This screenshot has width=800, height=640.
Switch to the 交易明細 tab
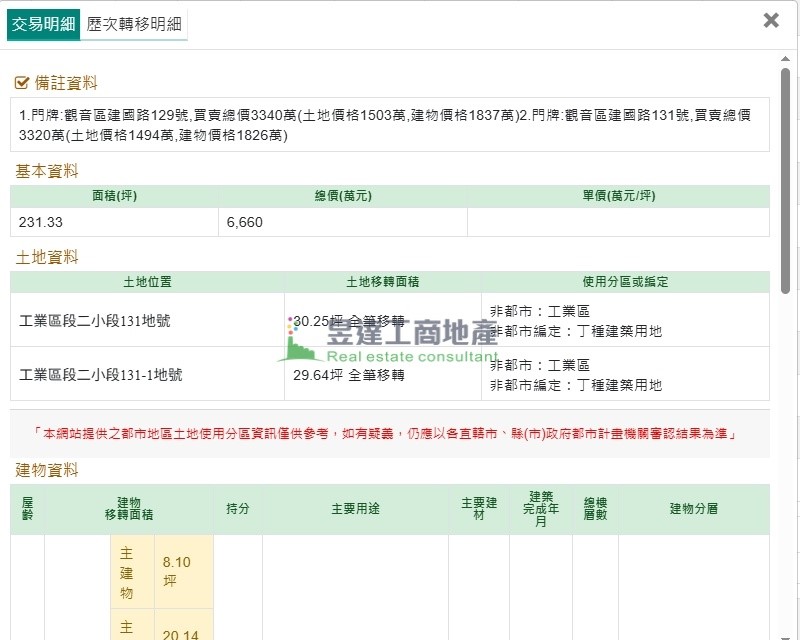(x=43, y=24)
